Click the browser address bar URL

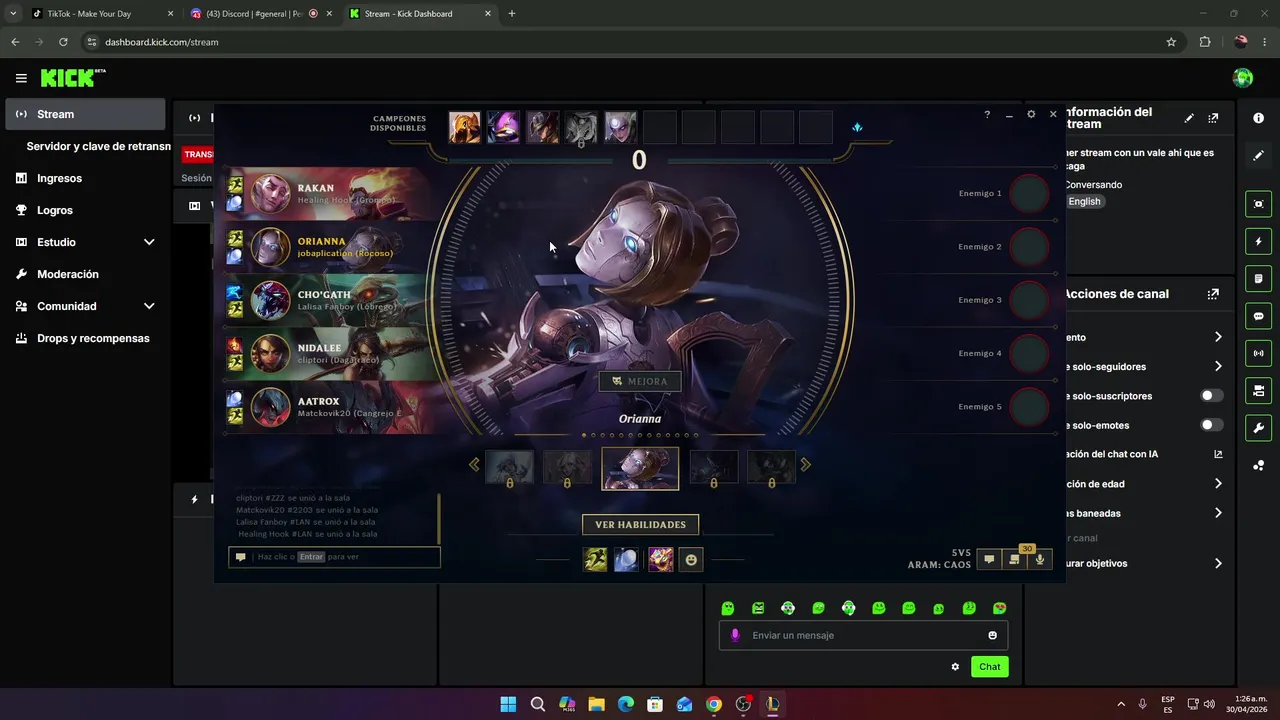coord(162,42)
